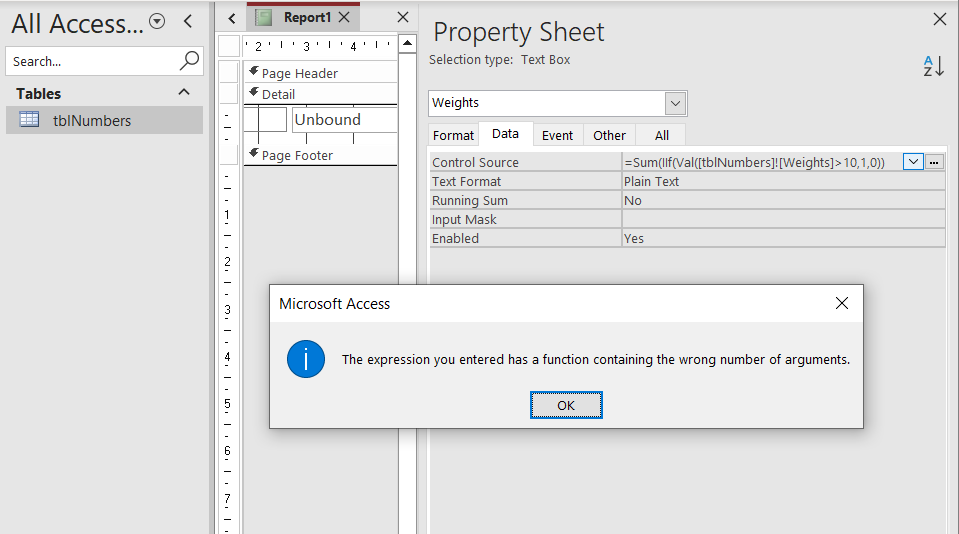Open expression builder with ellipsis button
This screenshot has width=959, height=534.
pos(935,162)
